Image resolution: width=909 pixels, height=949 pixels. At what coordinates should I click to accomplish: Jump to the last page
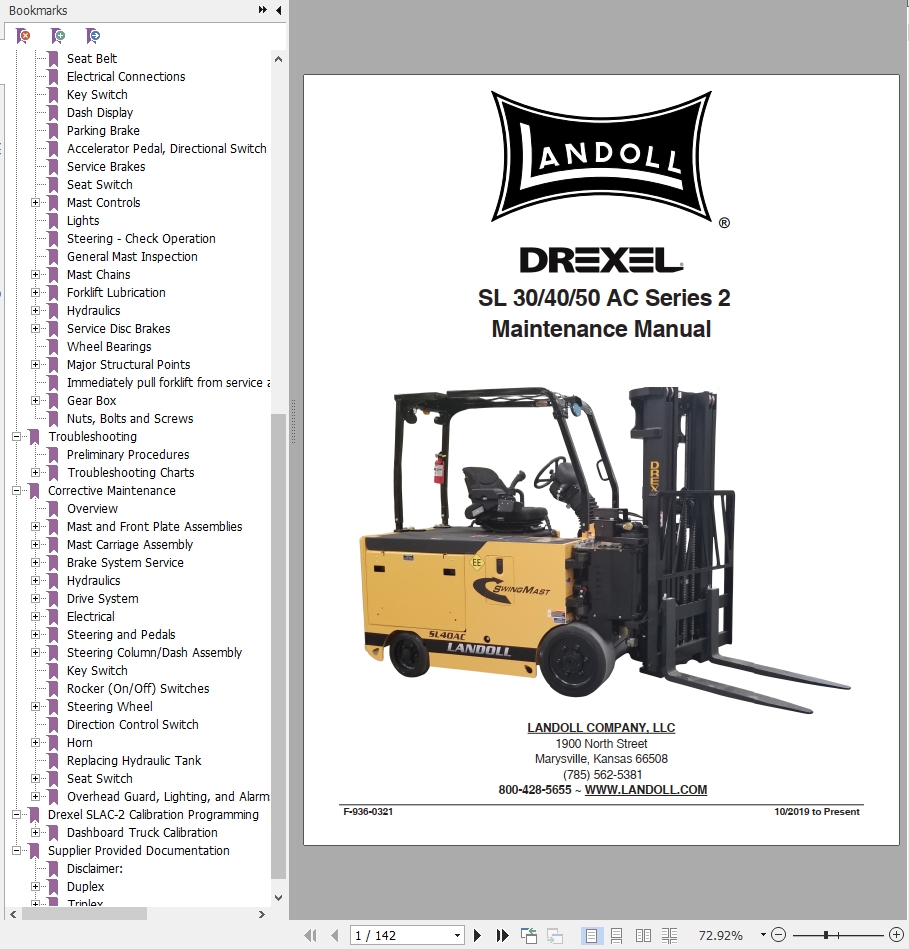[x=502, y=936]
